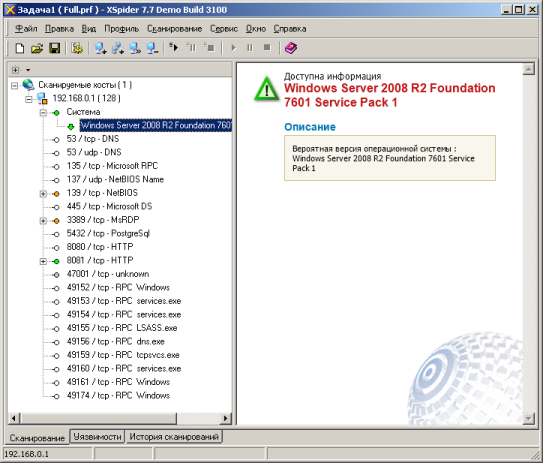Remove a host with the computer minus icon

(x=152, y=48)
